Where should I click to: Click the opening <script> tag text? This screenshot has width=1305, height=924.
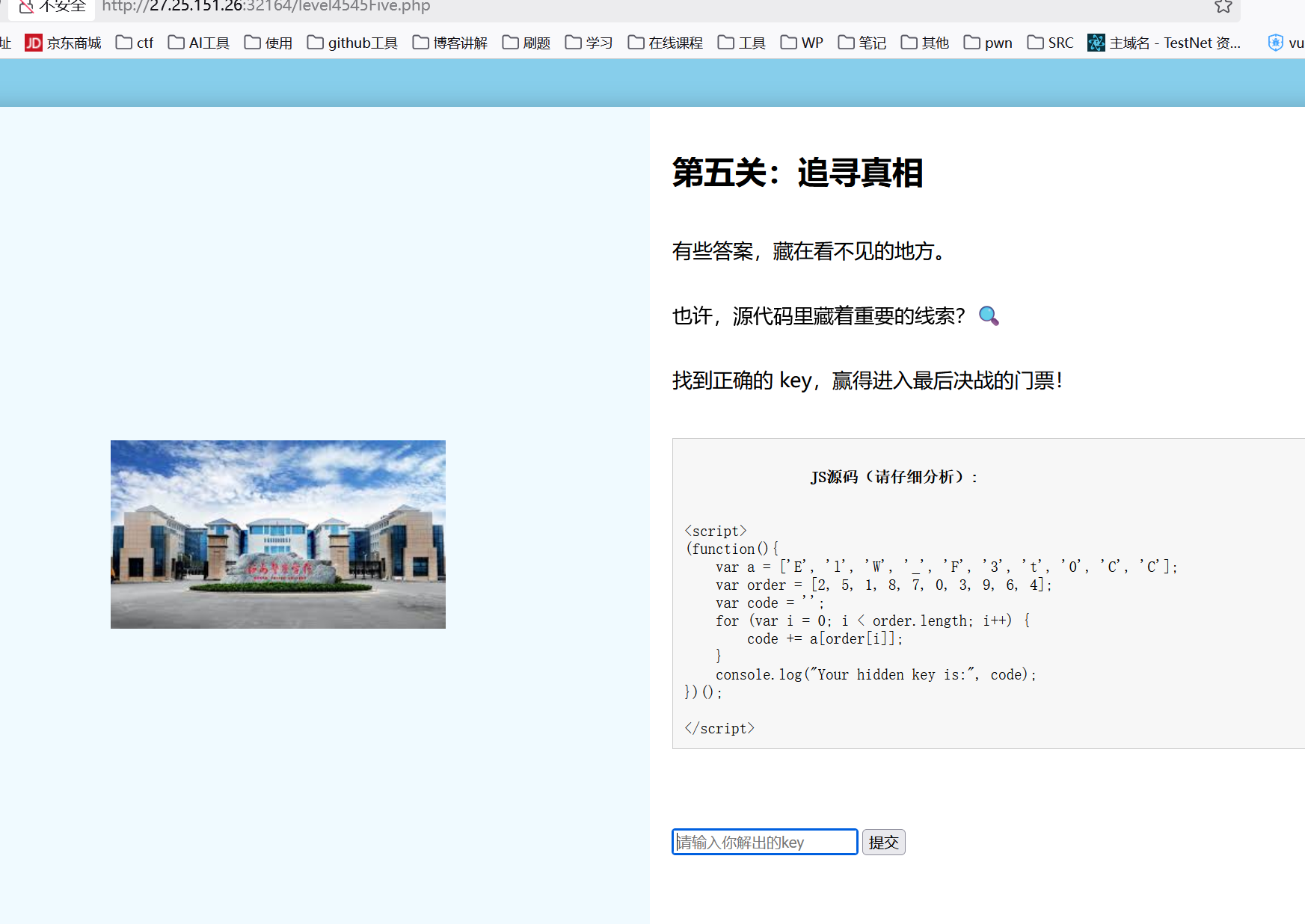[716, 531]
